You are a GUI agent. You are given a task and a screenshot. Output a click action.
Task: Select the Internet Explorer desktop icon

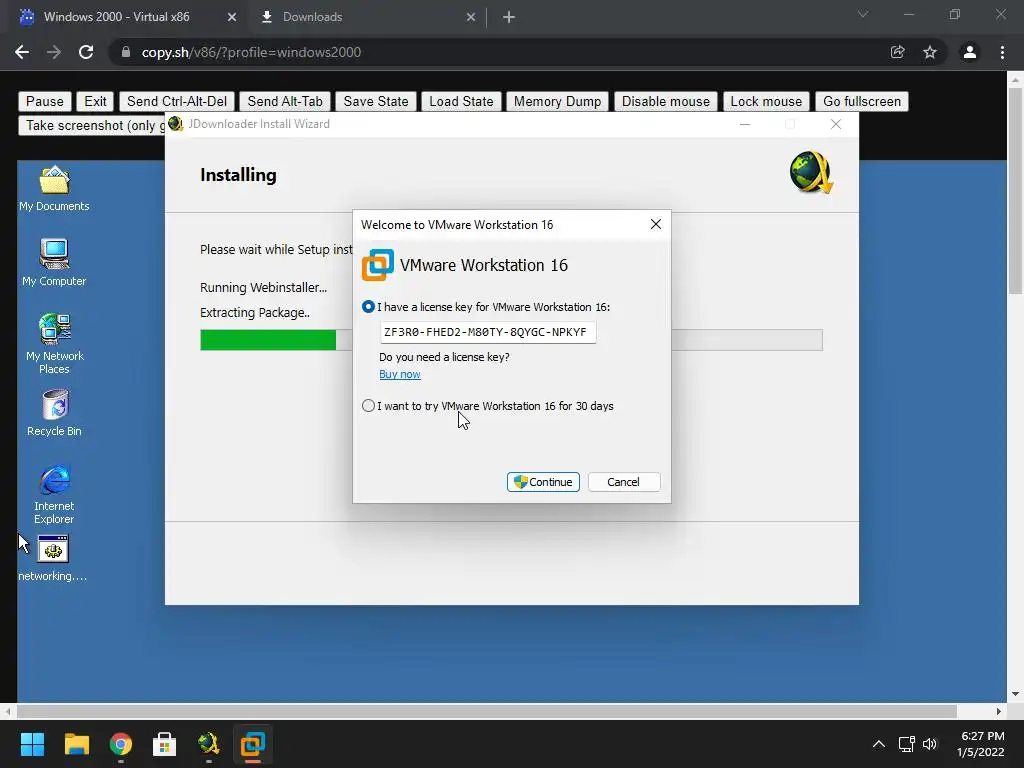tap(54, 494)
